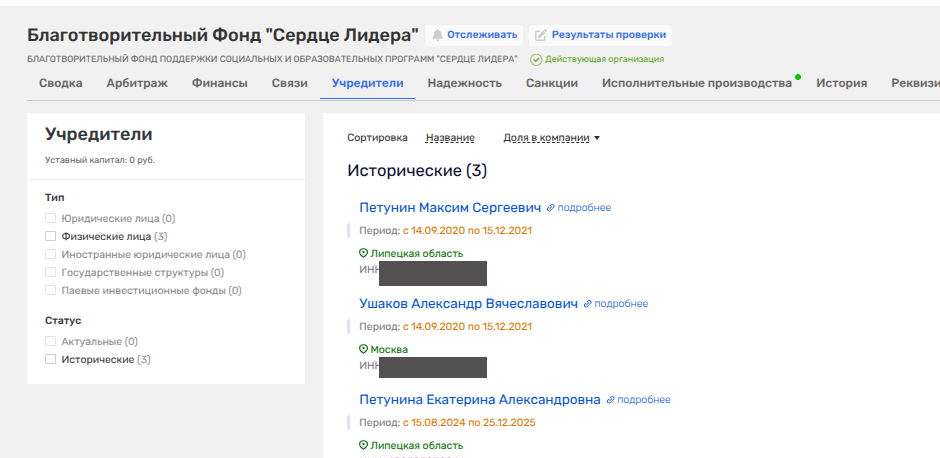This screenshot has width=940, height=458.
Task: Sort founders by Название
Action: [x=450, y=138]
